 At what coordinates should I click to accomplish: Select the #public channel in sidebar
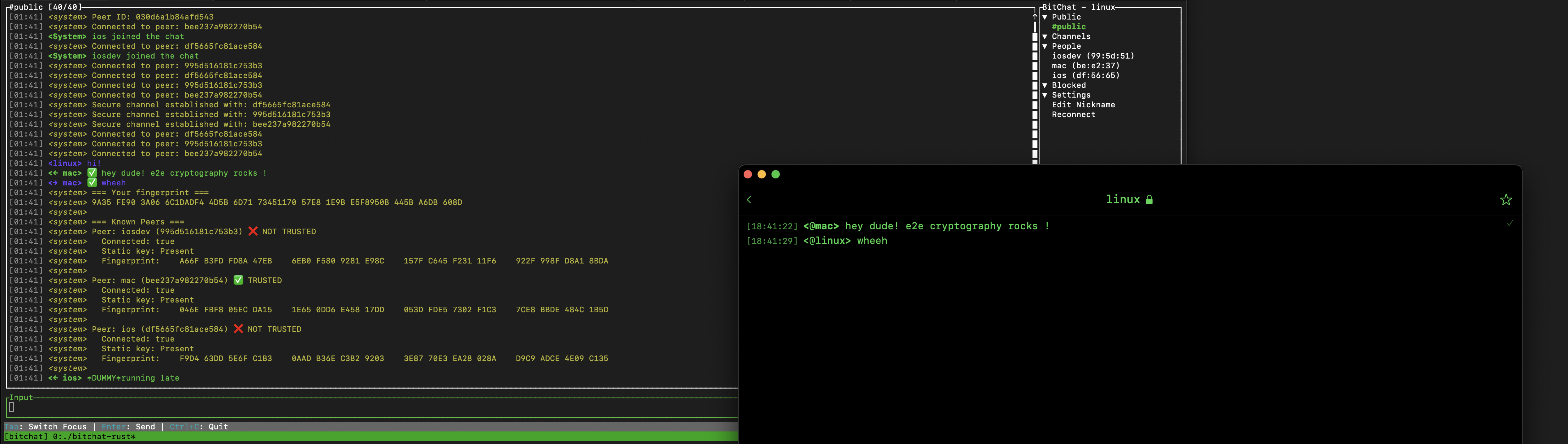click(1068, 27)
